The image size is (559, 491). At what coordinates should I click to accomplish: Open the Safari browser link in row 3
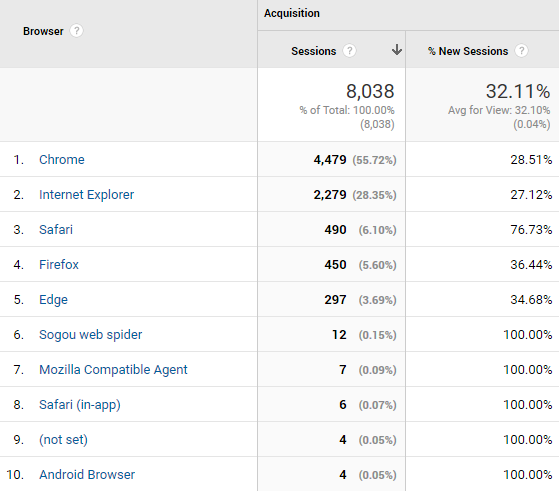[56, 230]
